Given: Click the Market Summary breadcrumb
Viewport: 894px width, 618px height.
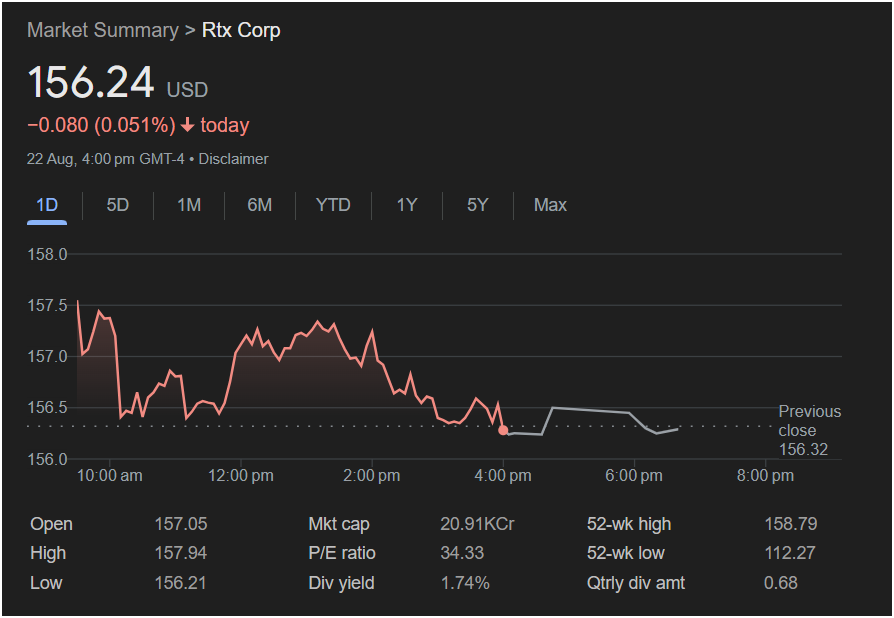Looking at the screenshot, I should point(102,30).
